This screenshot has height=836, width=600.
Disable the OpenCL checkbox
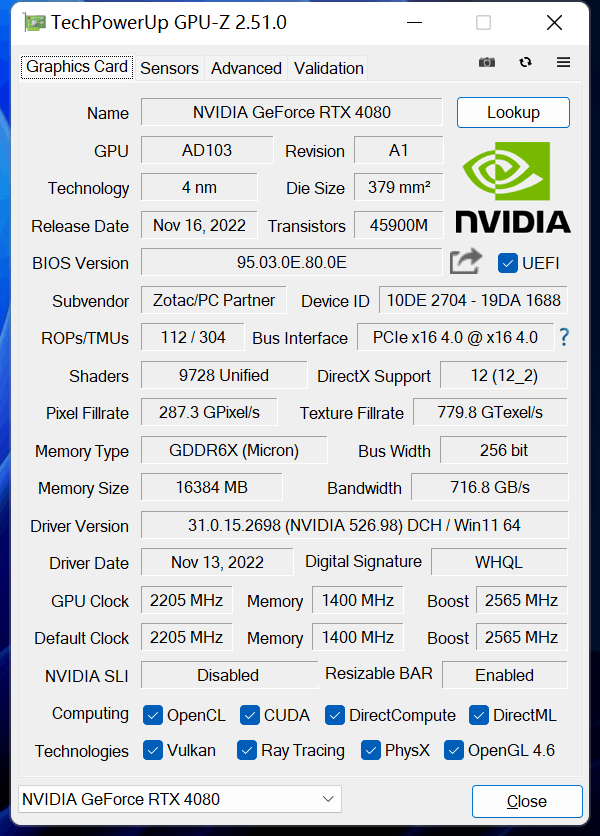(153, 715)
